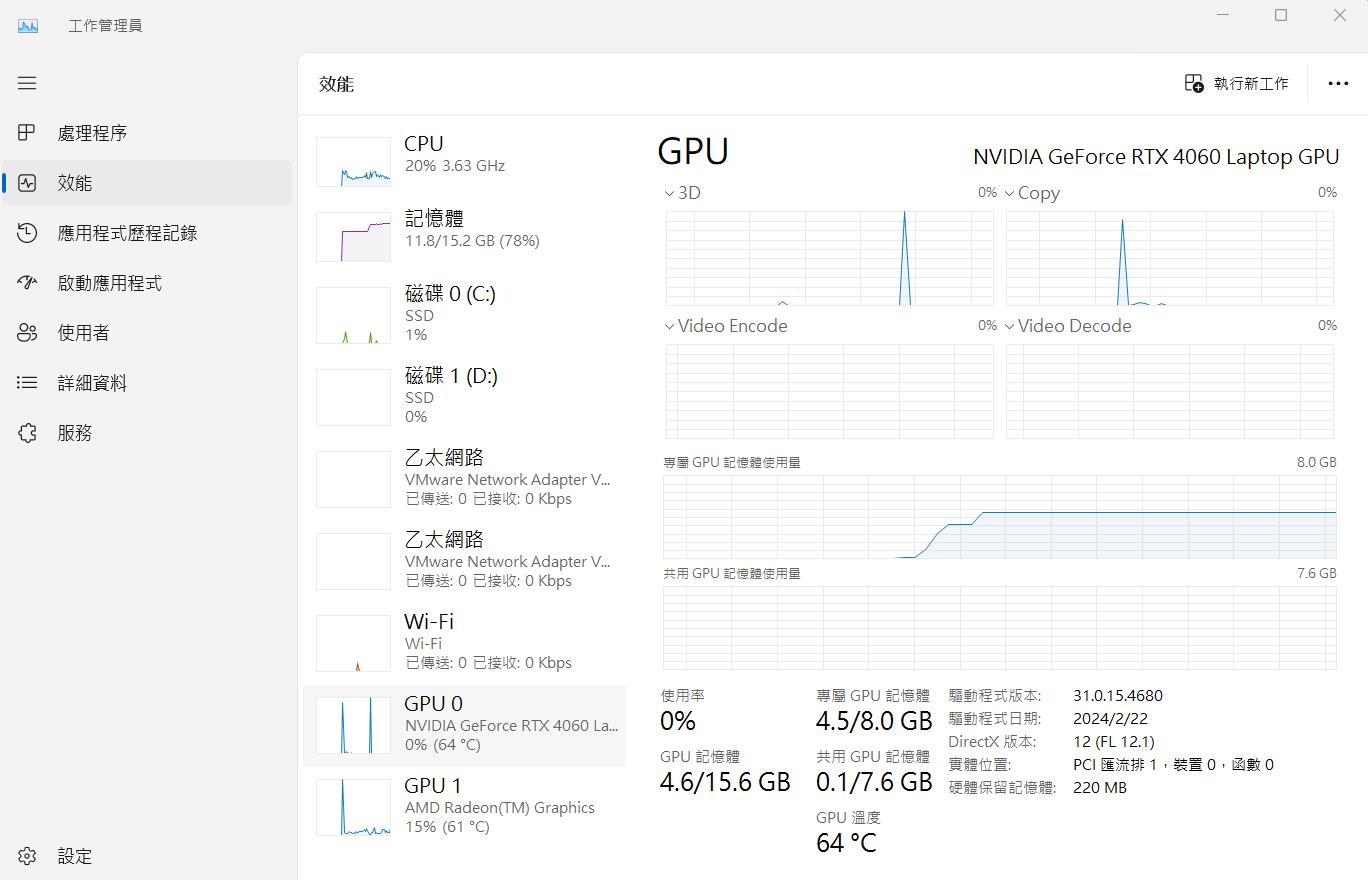Viewport: 1368px width, 880px height.
Task: Open the 處理程序 page
Action: click(146, 133)
